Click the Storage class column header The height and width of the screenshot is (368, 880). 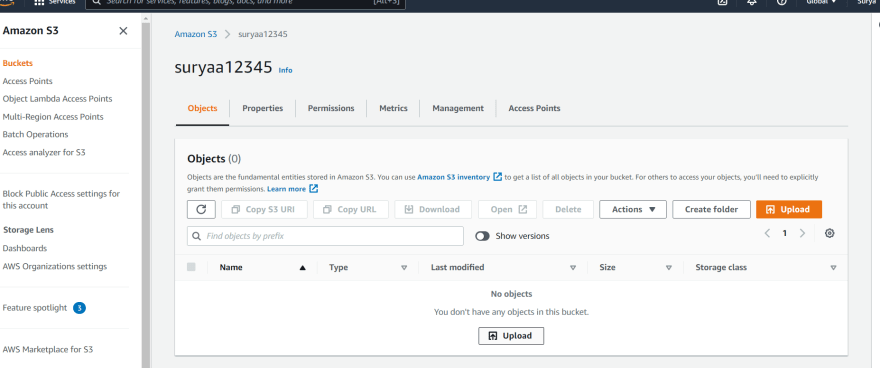click(x=721, y=268)
